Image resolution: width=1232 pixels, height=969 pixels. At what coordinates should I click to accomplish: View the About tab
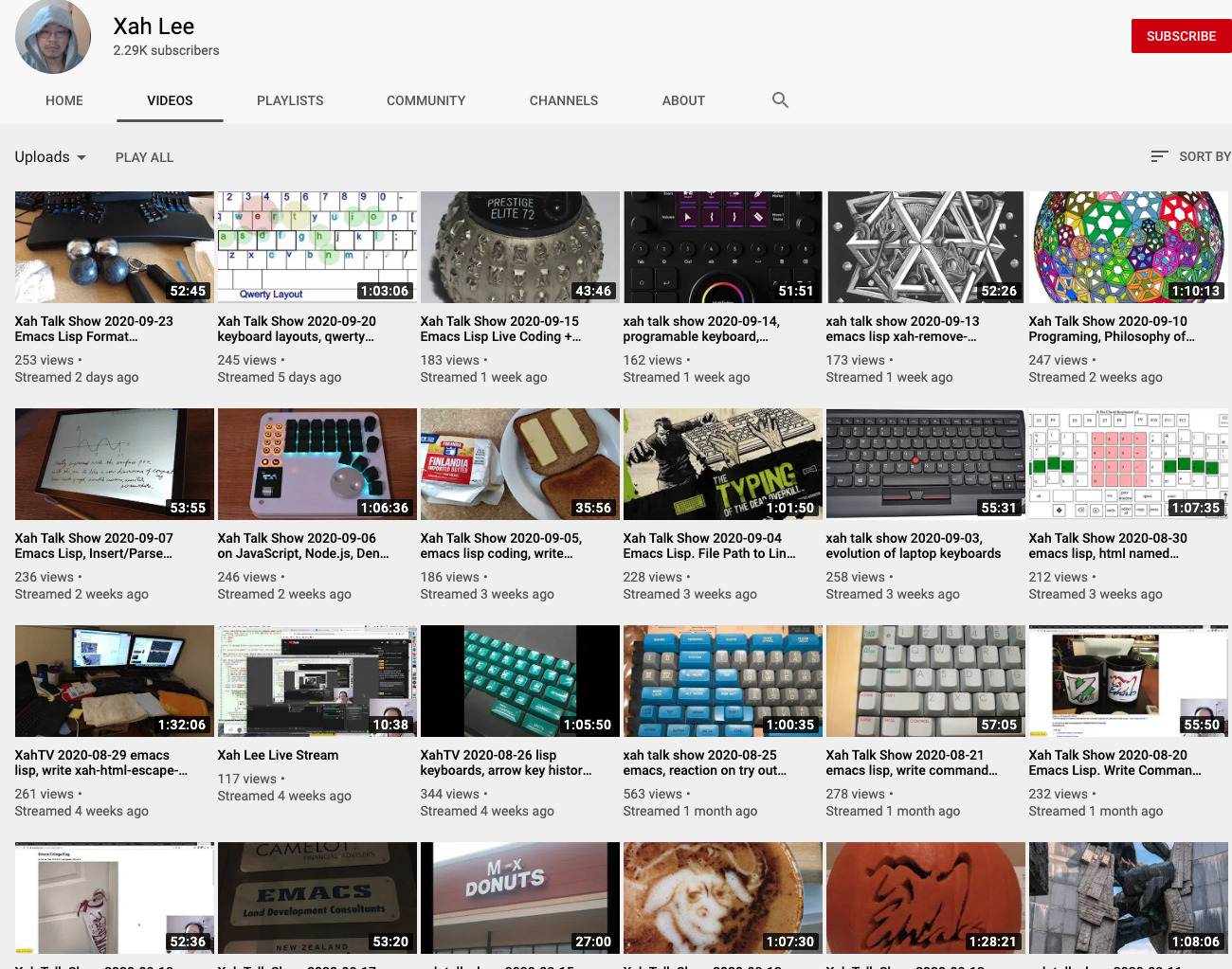click(683, 100)
